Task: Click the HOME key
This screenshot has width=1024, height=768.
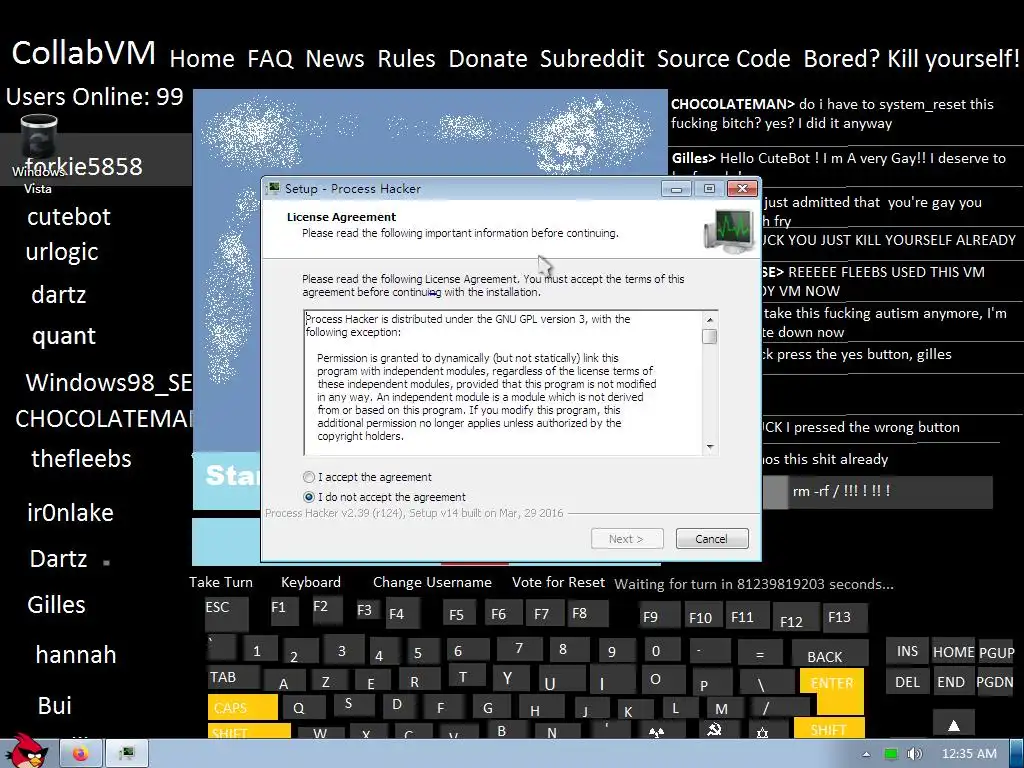Action: (x=953, y=652)
